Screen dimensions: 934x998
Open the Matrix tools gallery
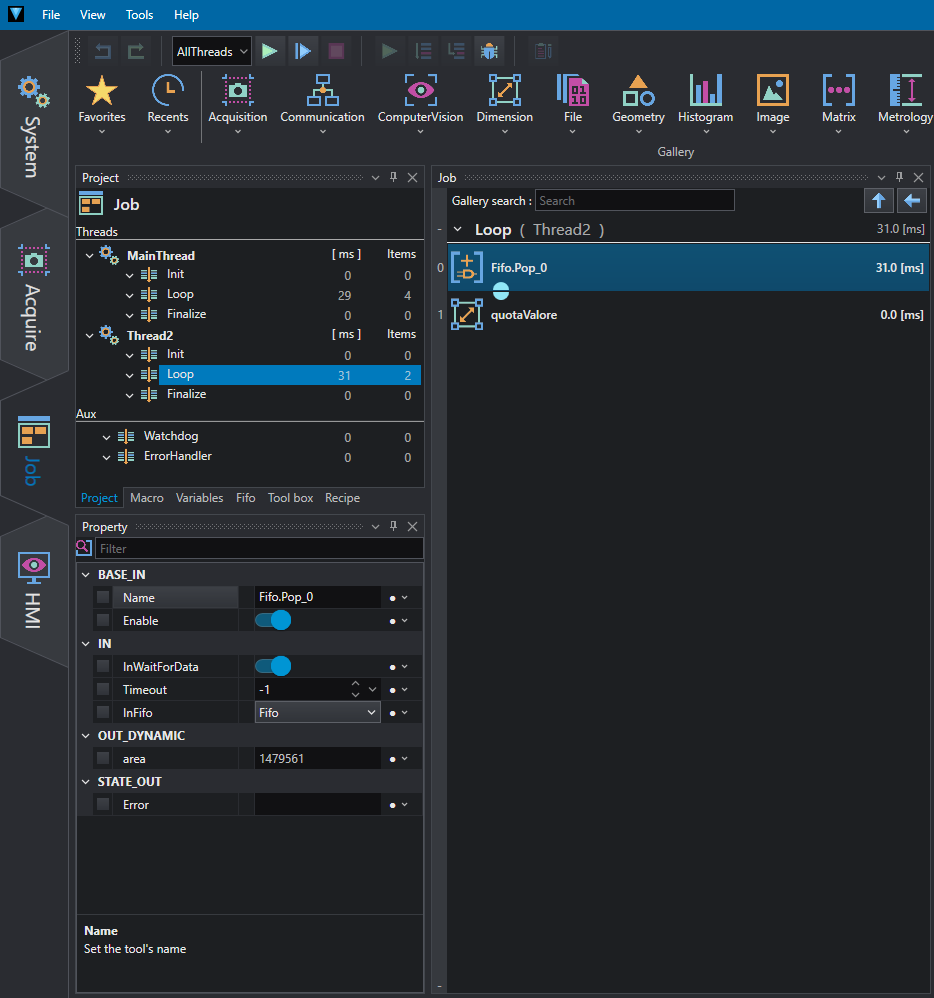pyautogui.click(x=838, y=102)
